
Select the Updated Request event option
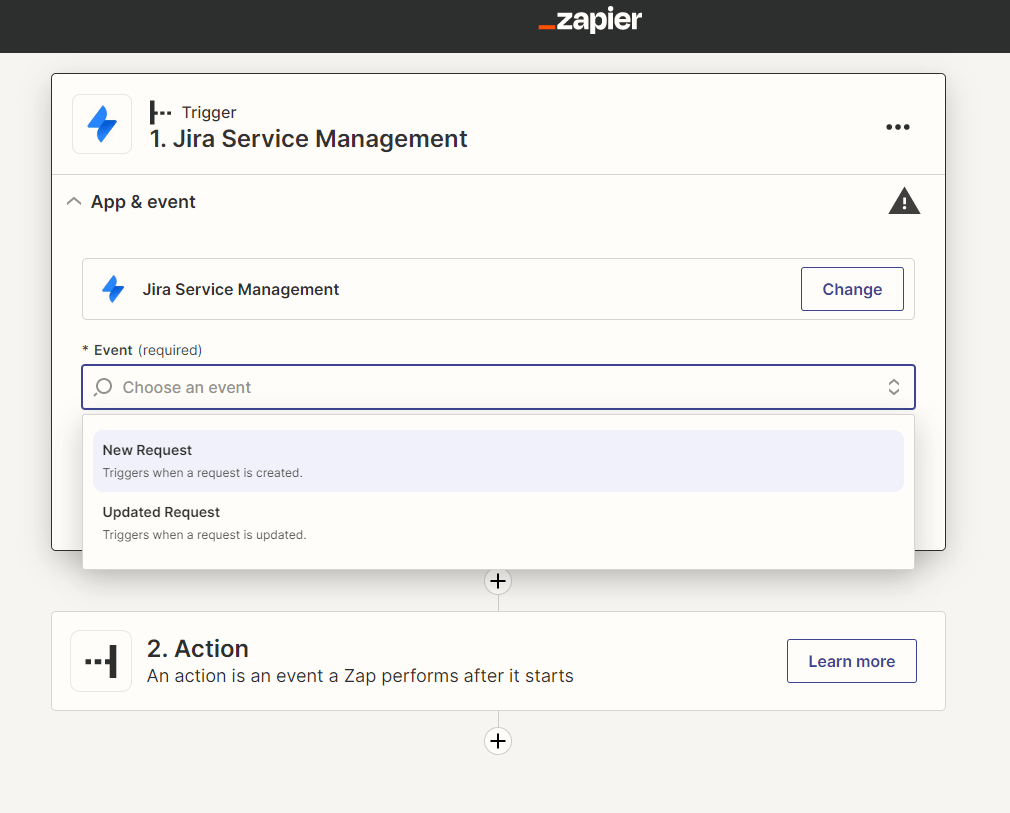498,523
